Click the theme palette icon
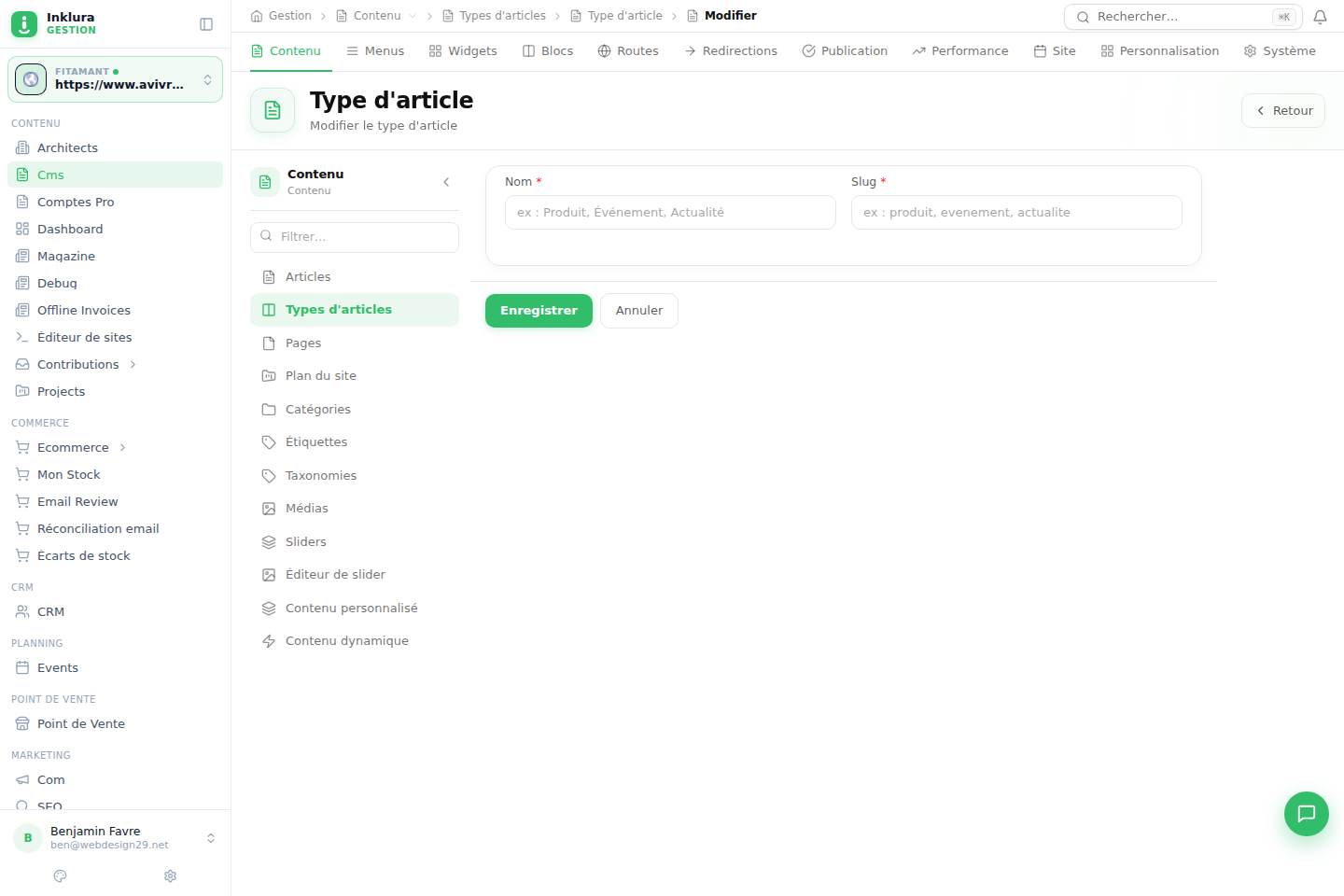1344x896 pixels. (x=61, y=875)
